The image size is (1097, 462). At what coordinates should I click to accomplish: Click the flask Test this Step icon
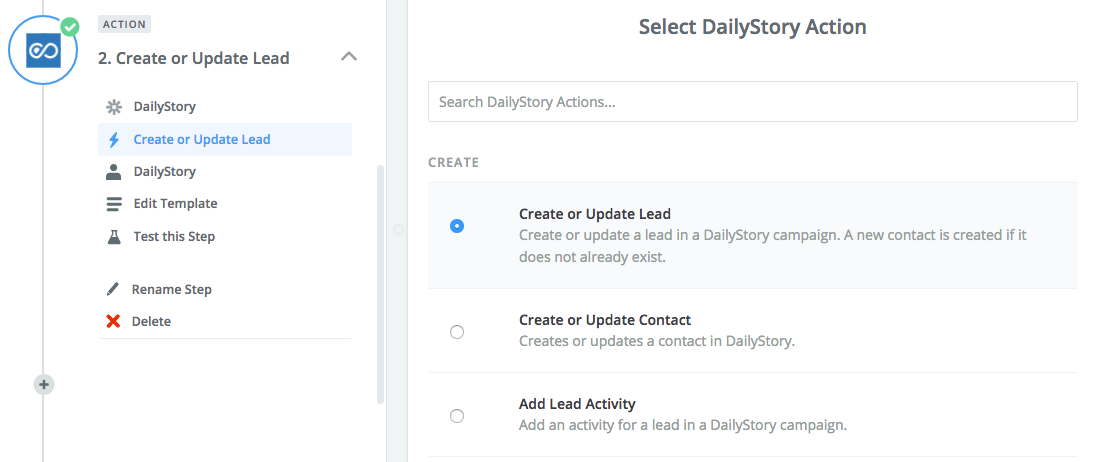pyautogui.click(x=113, y=237)
